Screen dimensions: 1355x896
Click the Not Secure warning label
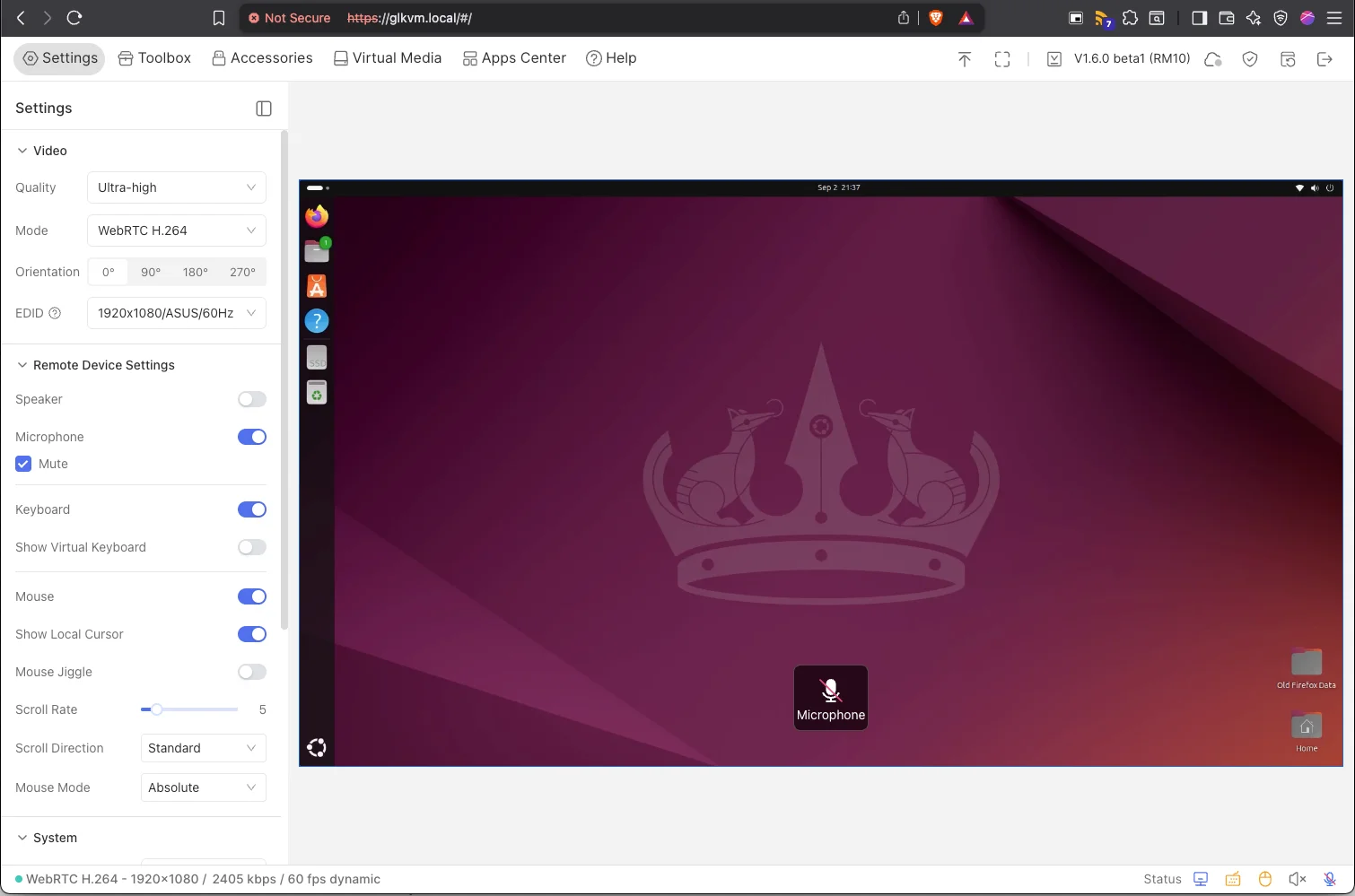point(289,18)
